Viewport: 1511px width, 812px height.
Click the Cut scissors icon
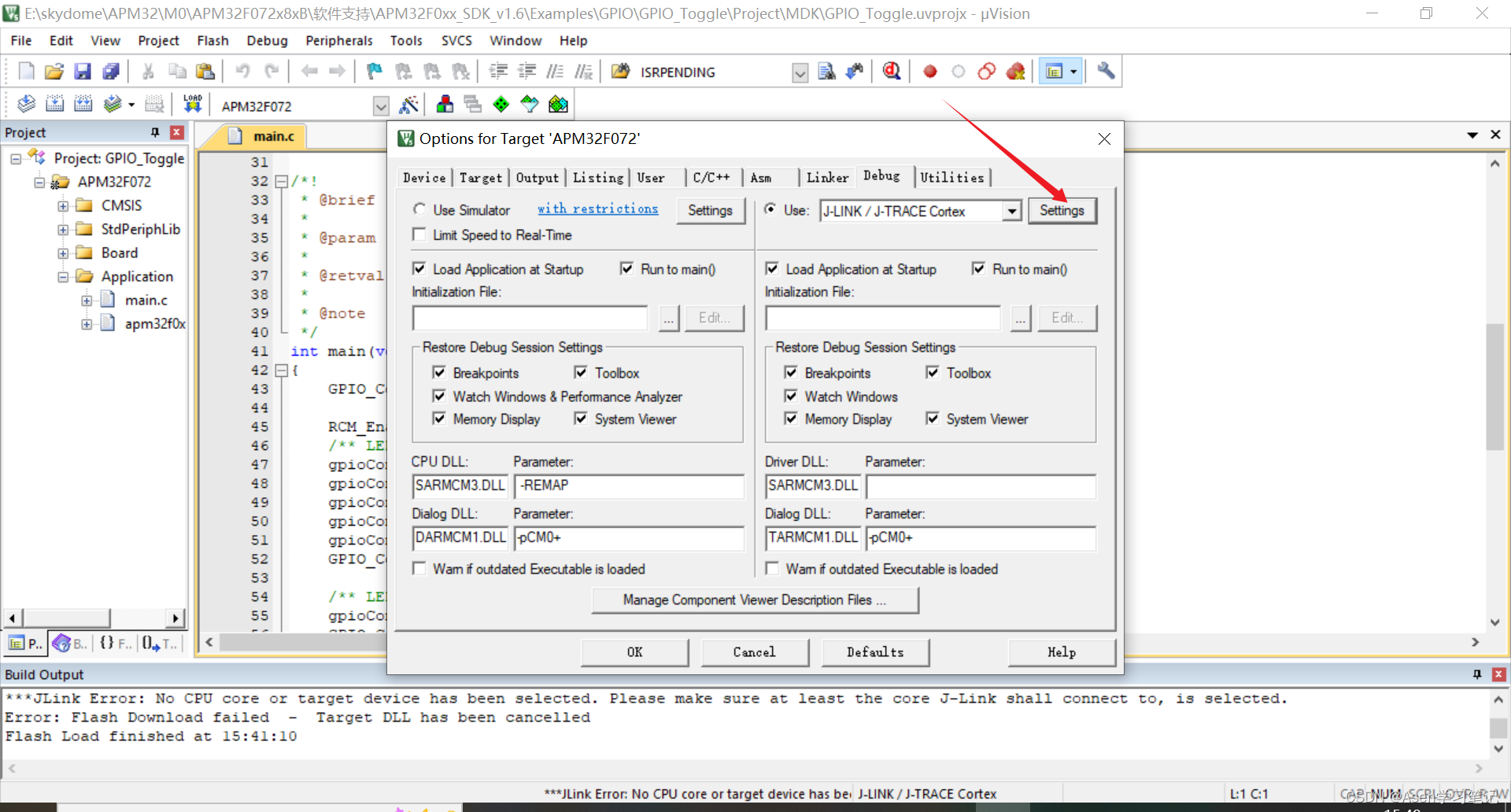click(x=148, y=72)
